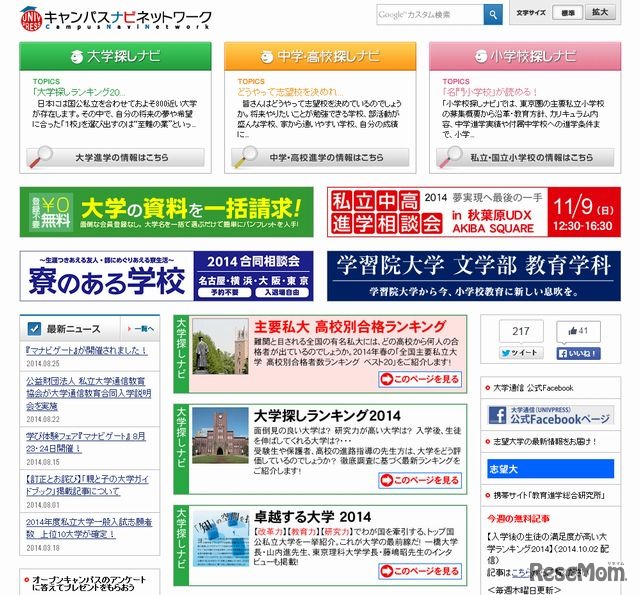The image size is (640, 595).
Task: Click the 今週の無料記事 heading
Action: click(x=518, y=519)
